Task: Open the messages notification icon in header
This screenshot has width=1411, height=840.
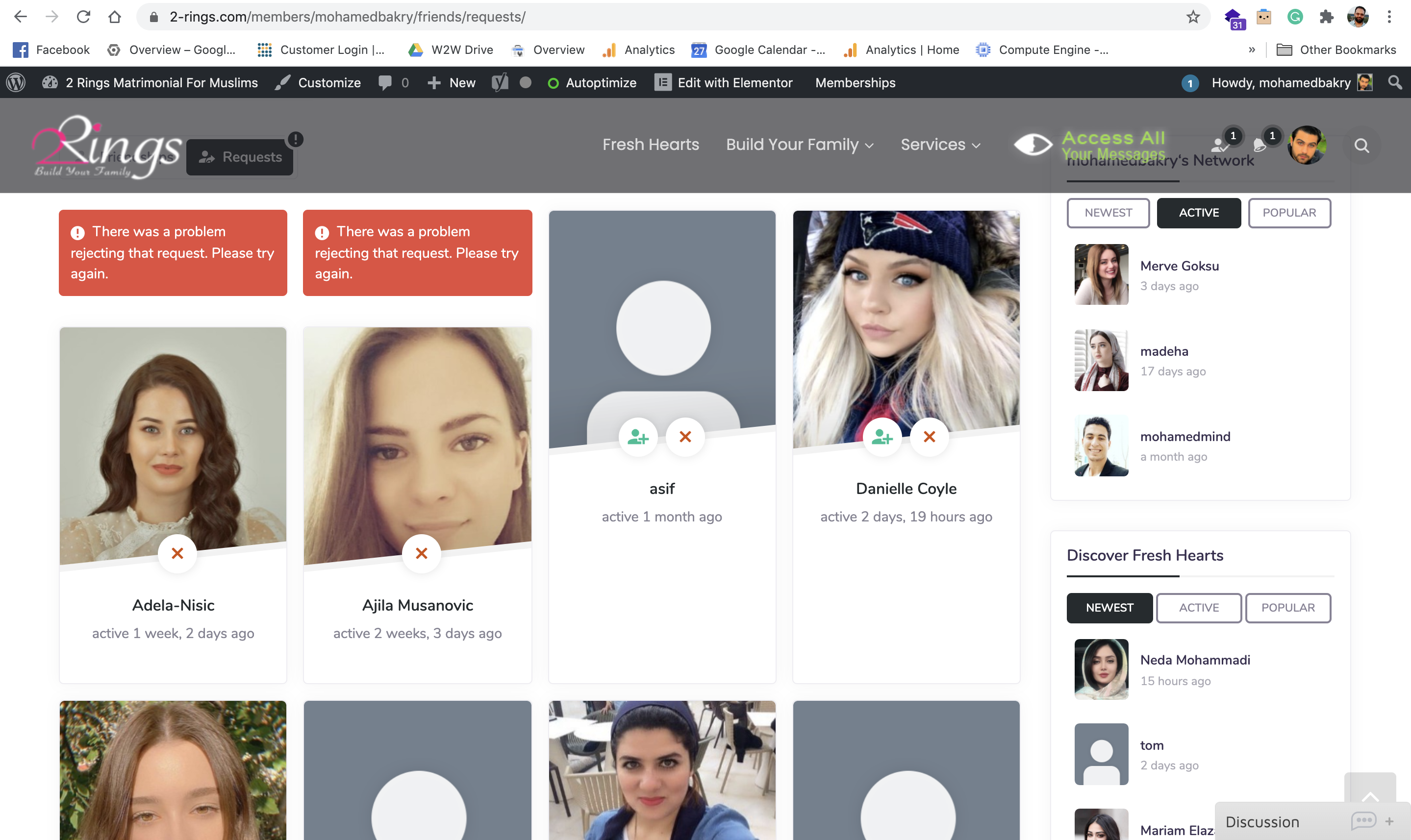Action: [x=1260, y=146]
